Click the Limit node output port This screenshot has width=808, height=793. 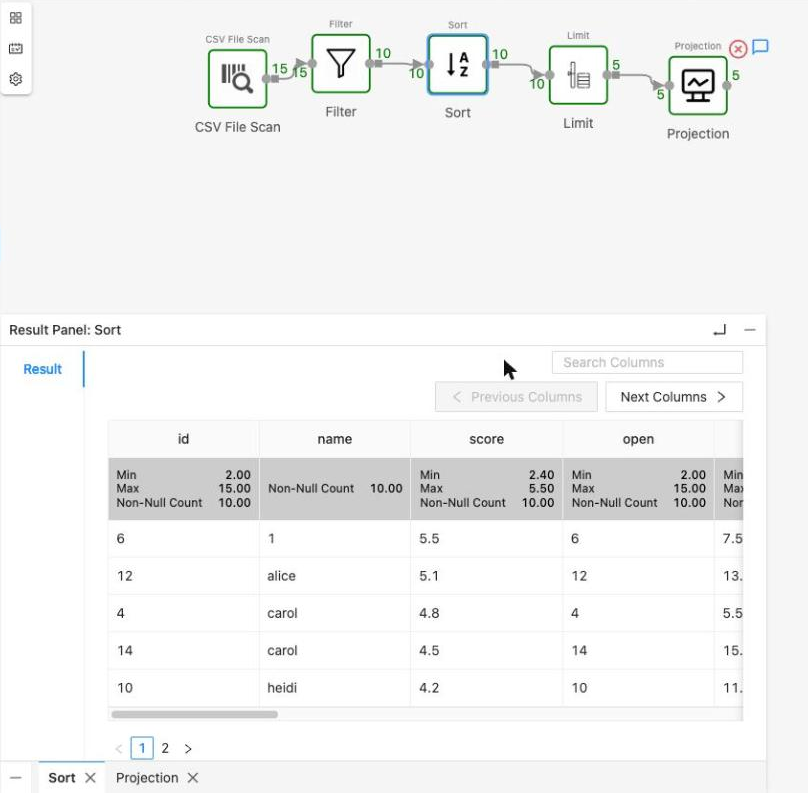click(607, 75)
